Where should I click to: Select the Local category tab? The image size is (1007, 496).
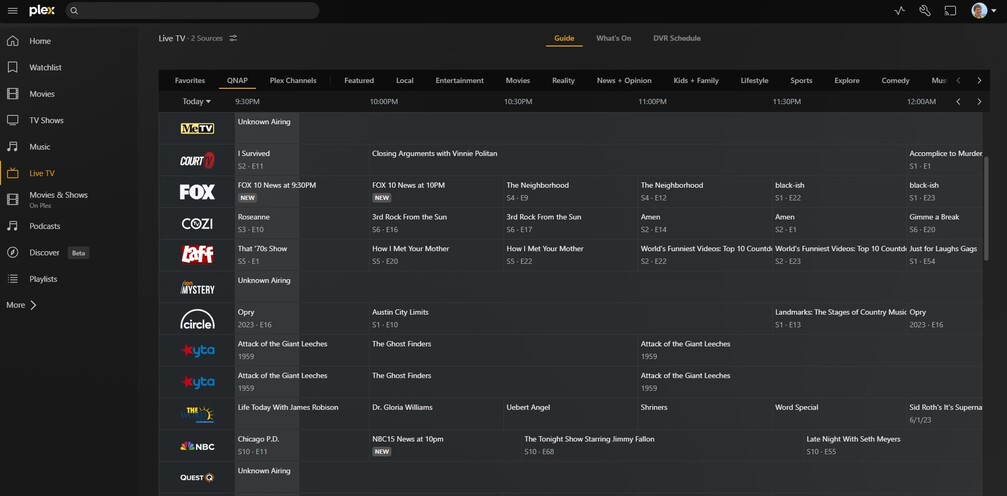405,80
